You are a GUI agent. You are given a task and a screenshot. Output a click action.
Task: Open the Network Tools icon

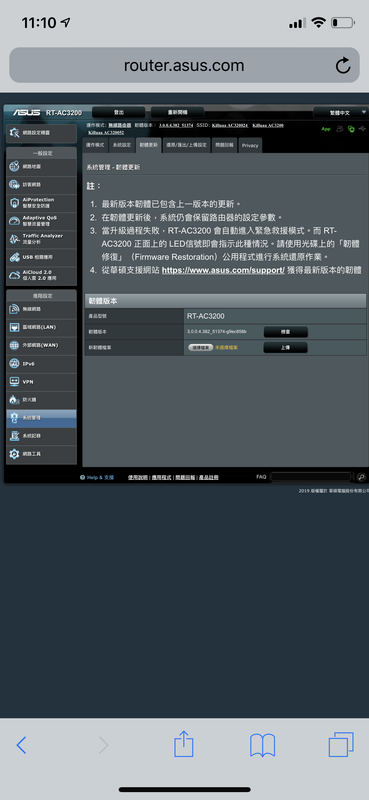pos(14,454)
